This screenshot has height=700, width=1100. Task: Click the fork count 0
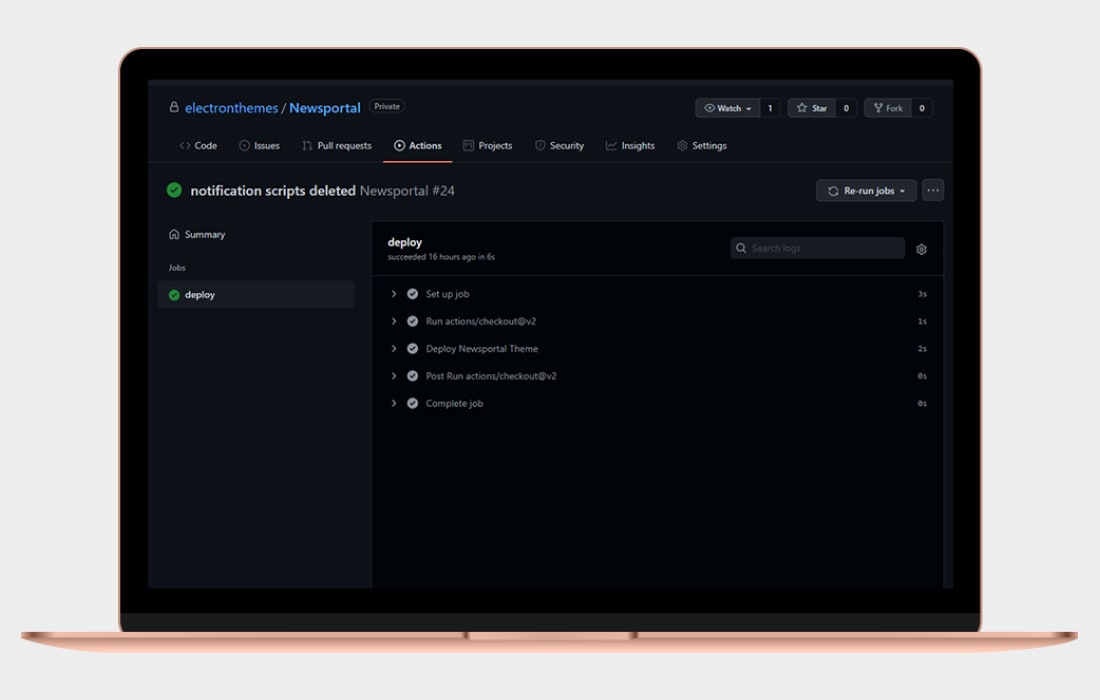pos(922,108)
